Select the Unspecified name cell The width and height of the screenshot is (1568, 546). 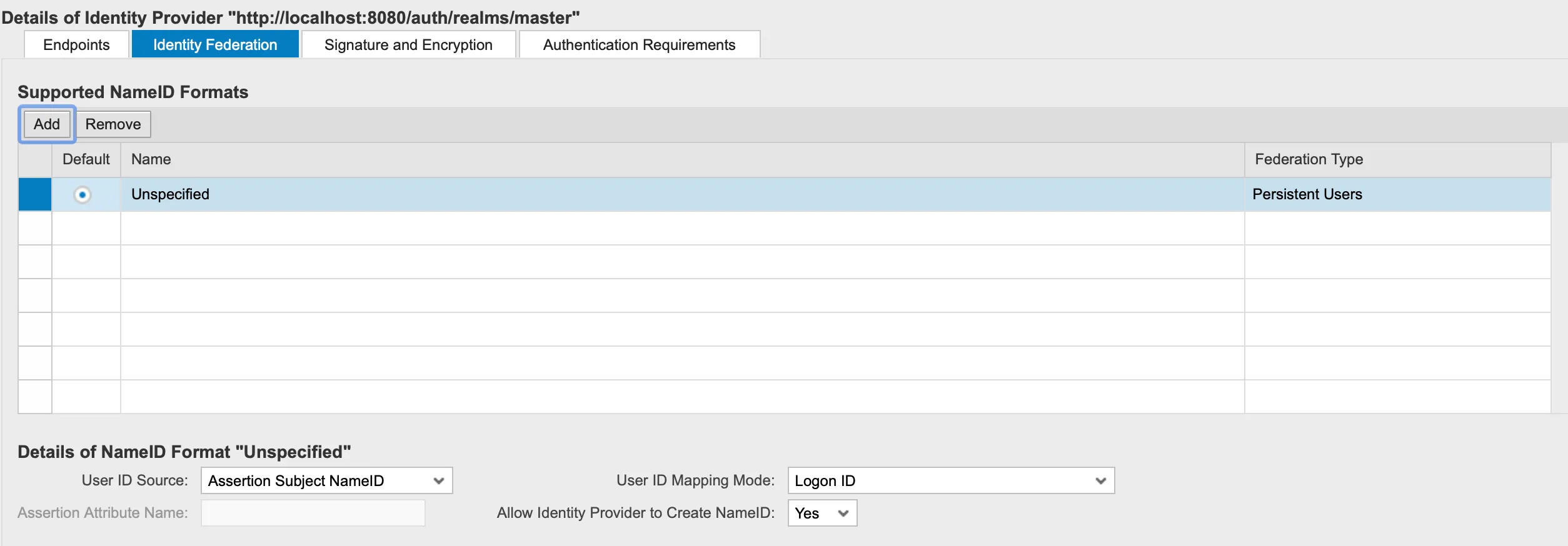coord(170,194)
